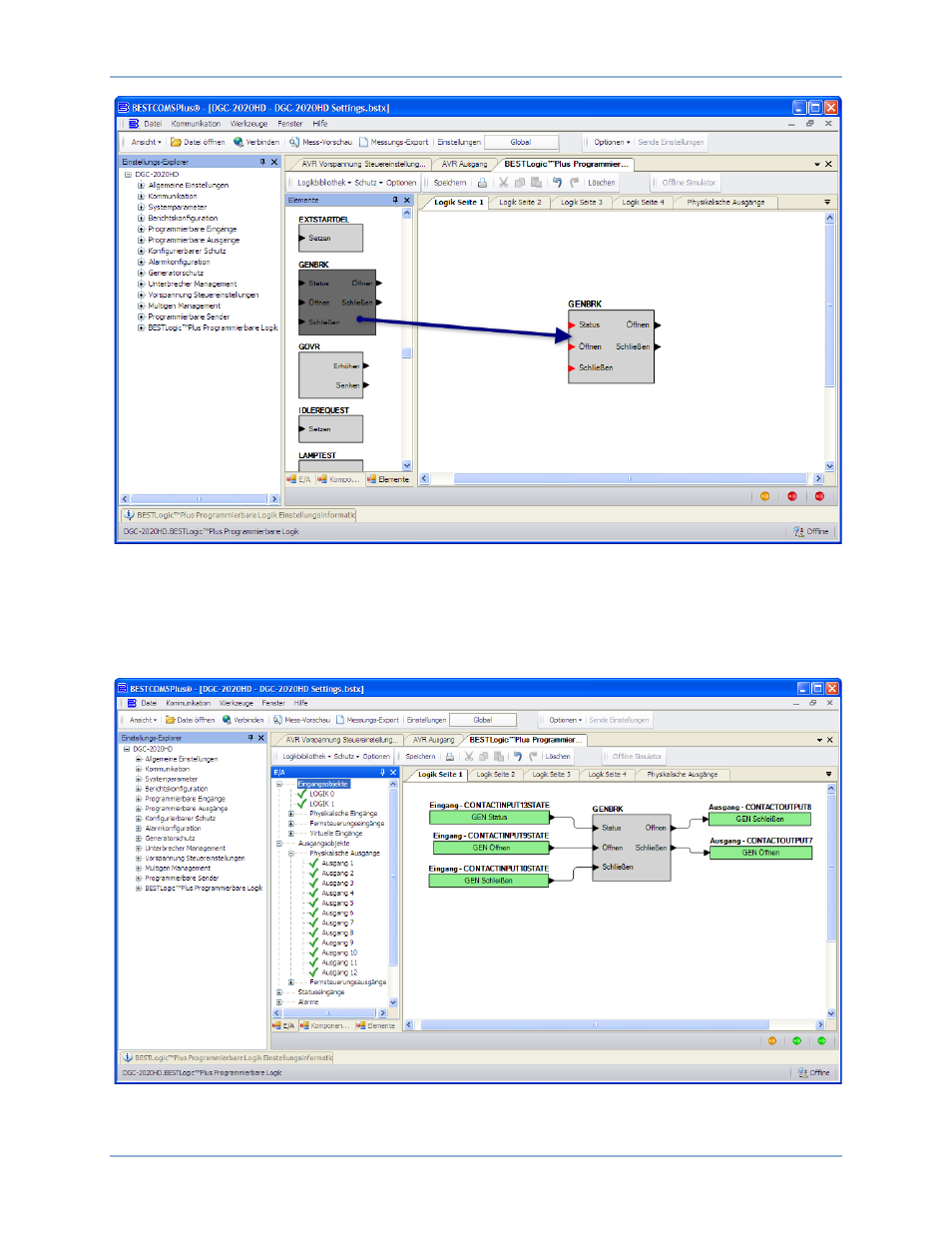
Task: Click the redo arrow in lower window toolbar
Action: click(533, 757)
